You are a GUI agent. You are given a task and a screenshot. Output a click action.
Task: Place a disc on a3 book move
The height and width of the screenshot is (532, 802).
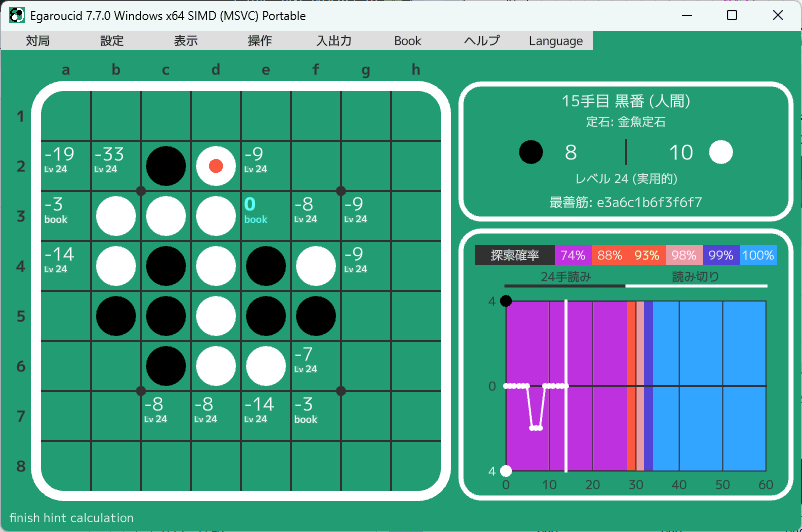[x=66, y=216]
